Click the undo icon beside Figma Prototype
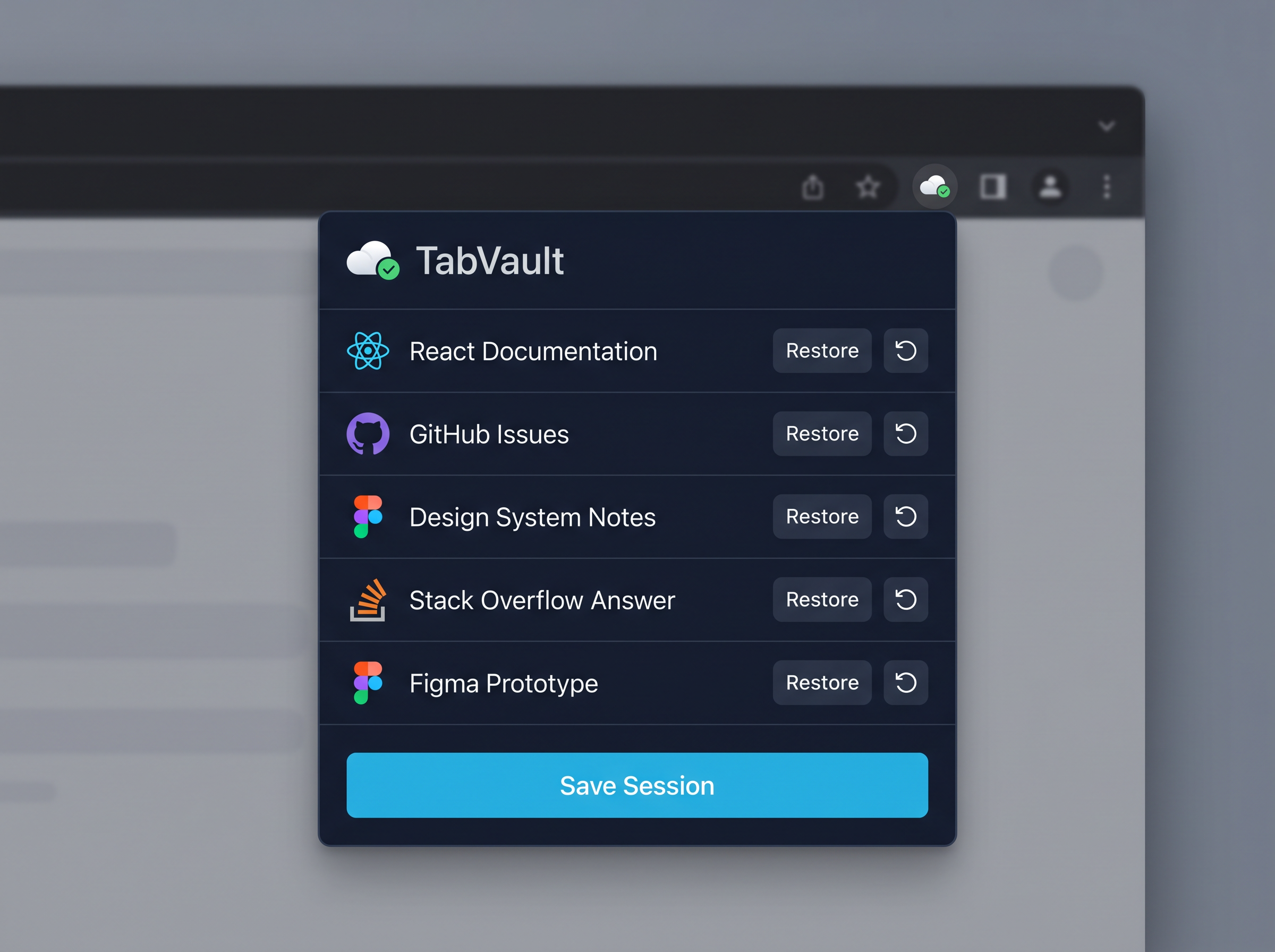 (x=905, y=683)
